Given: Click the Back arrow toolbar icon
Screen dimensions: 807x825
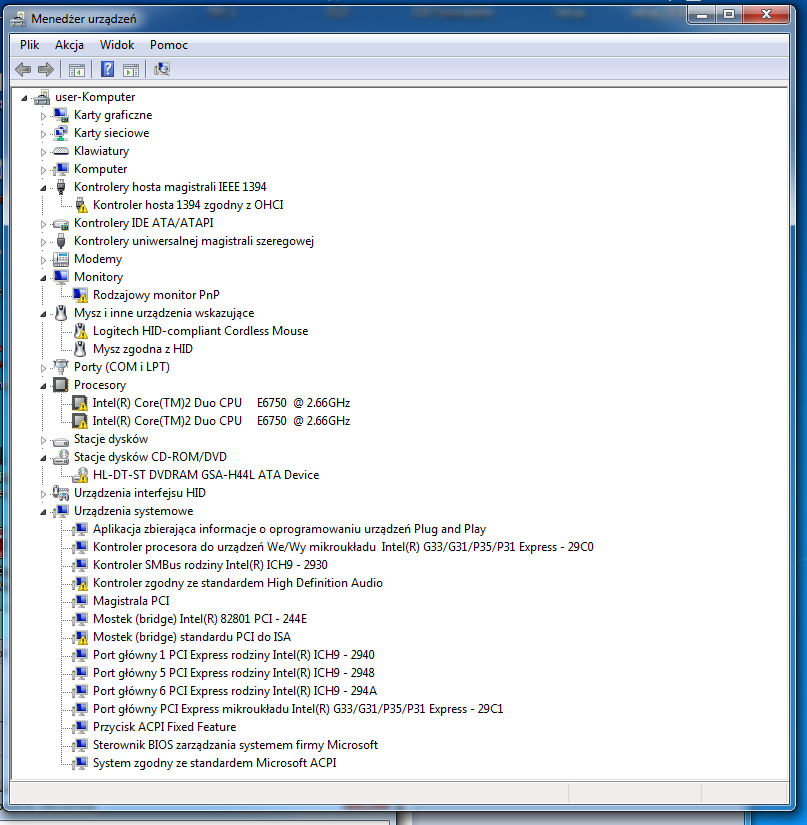Looking at the screenshot, I should [23, 69].
